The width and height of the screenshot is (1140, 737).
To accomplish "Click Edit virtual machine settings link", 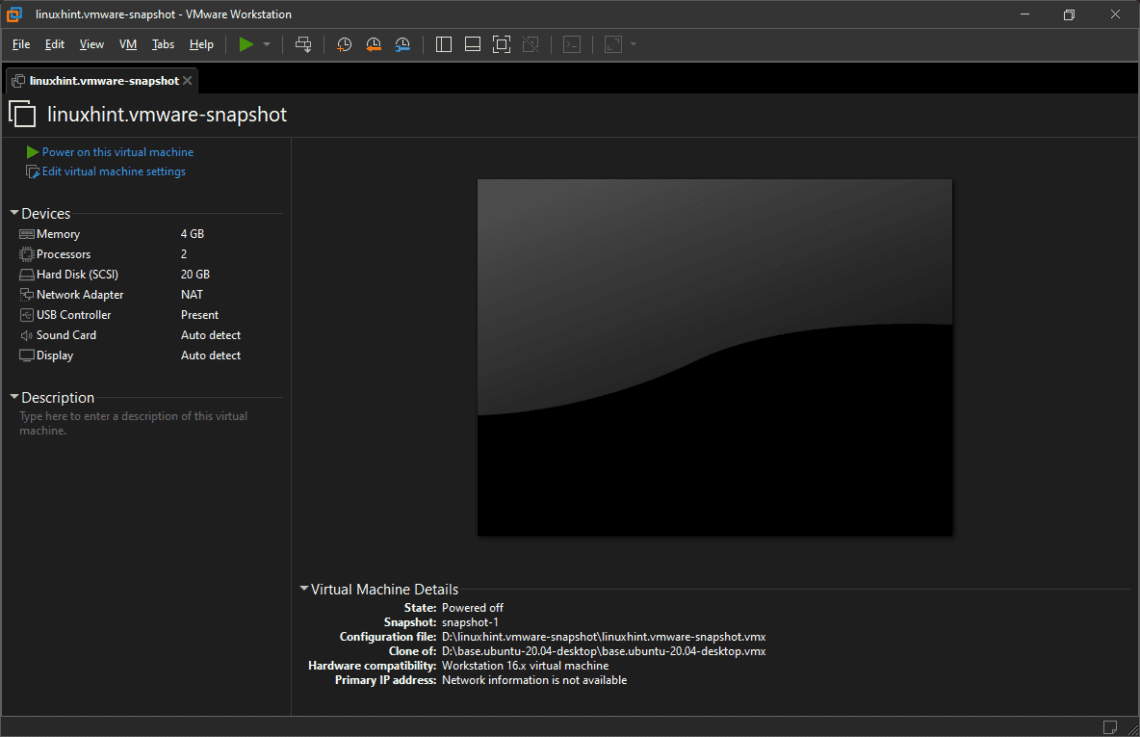I will (x=113, y=172).
